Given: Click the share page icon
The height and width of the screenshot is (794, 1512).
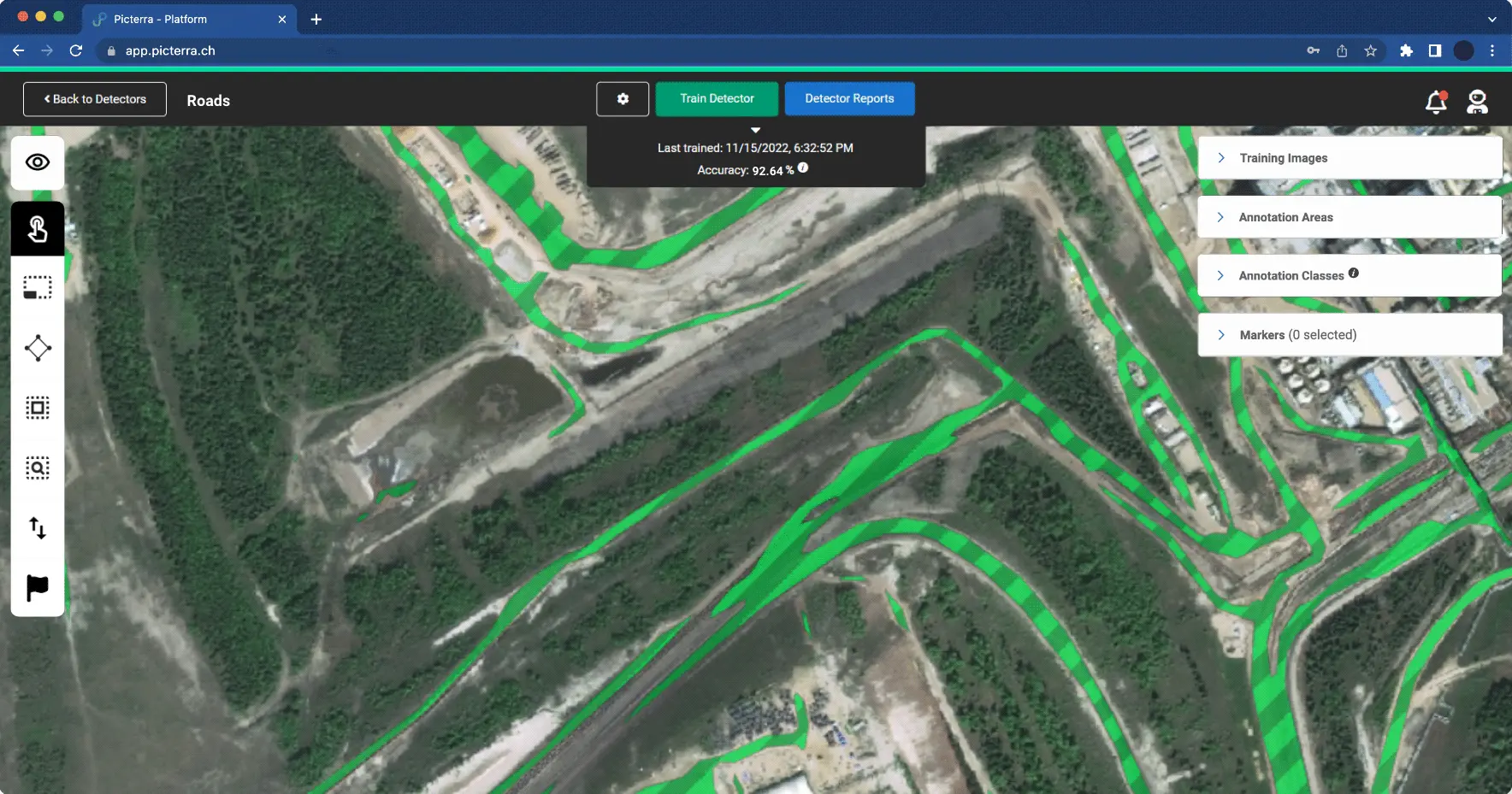Looking at the screenshot, I should (x=1342, y=50).
